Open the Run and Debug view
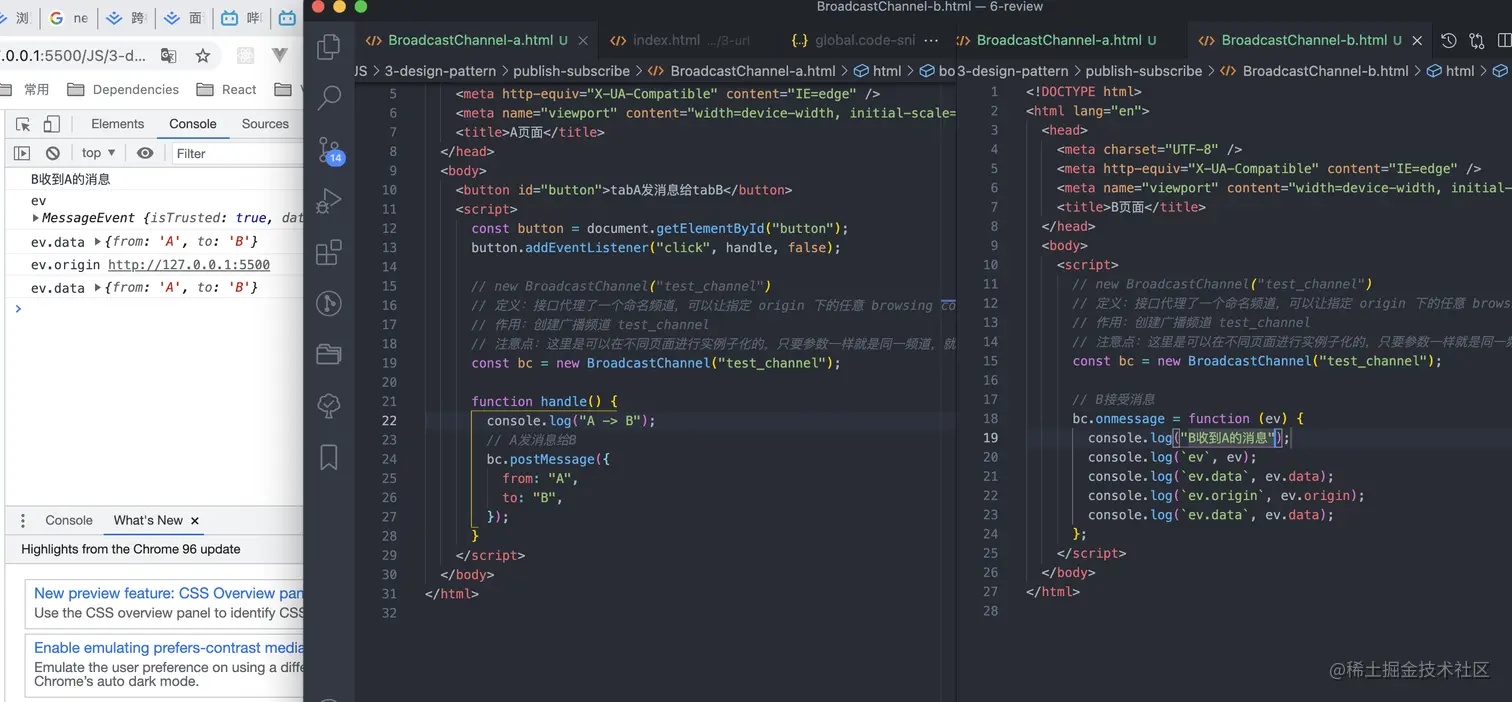This screenshot has height=702, width=1512. pyautogui.click(x=329, y=201)
